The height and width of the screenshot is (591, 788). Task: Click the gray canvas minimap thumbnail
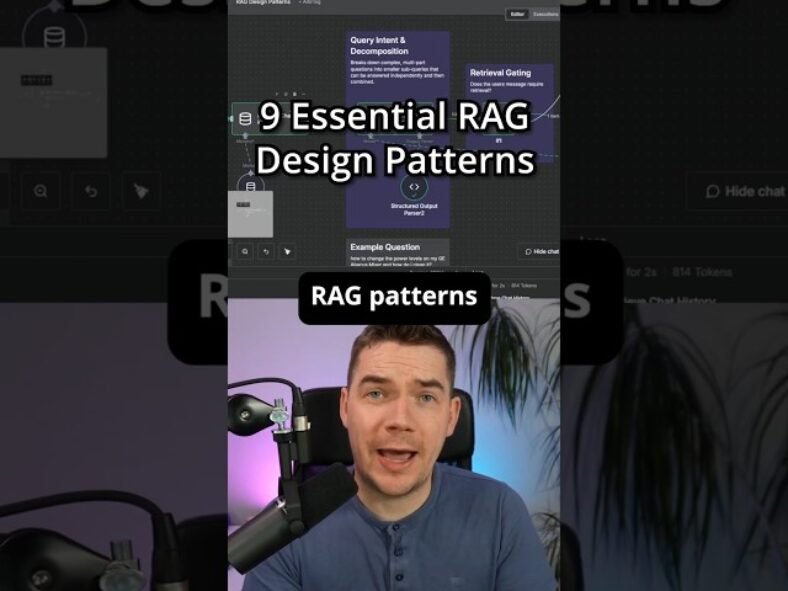tap(250, 212)
